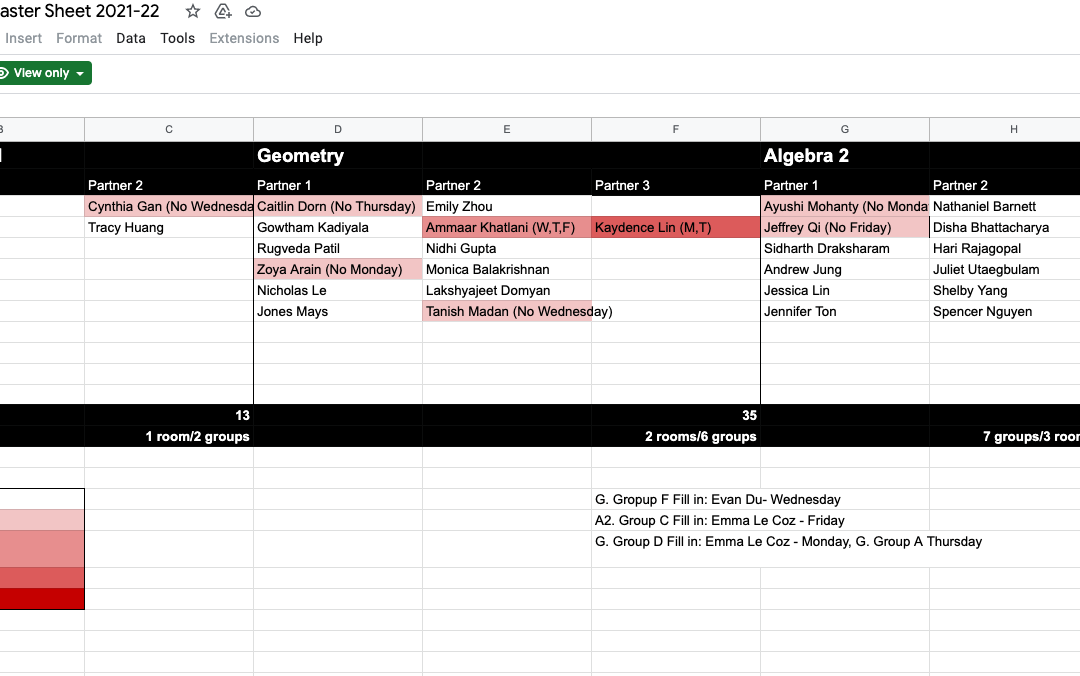Image resolution: width=1080 pixels, height=676 pixels.
Task: Star this spreadsheet
Action: pos(193,11)
